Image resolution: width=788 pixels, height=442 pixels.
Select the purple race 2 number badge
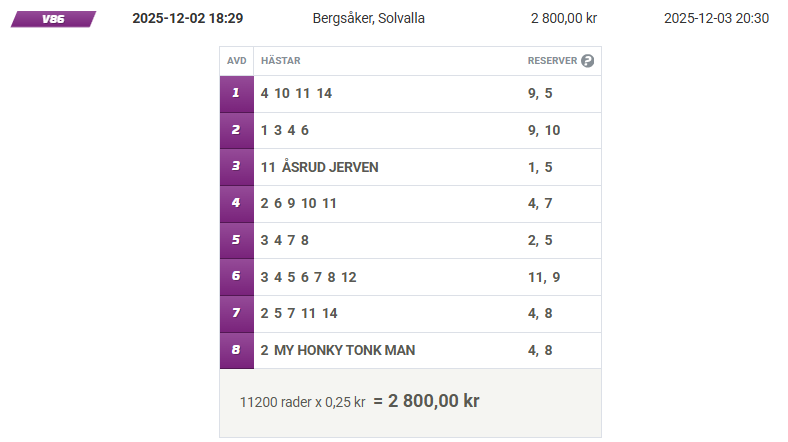(236, 130)
